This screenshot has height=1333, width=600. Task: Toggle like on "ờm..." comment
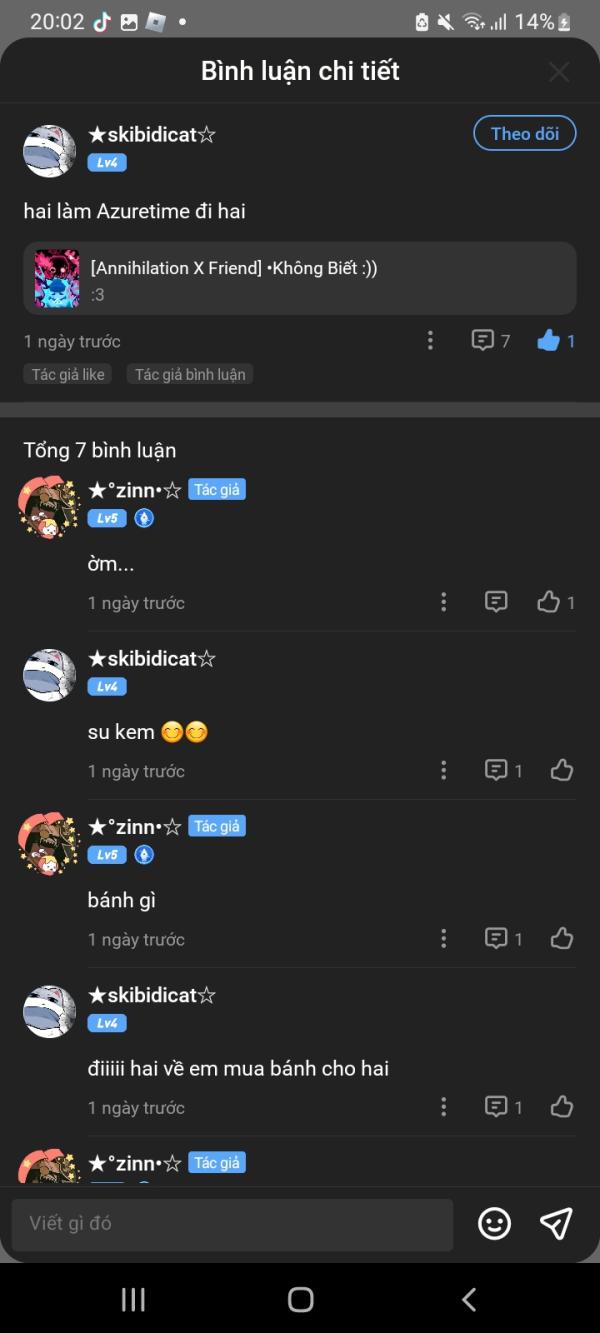click(x=549, y=602)
